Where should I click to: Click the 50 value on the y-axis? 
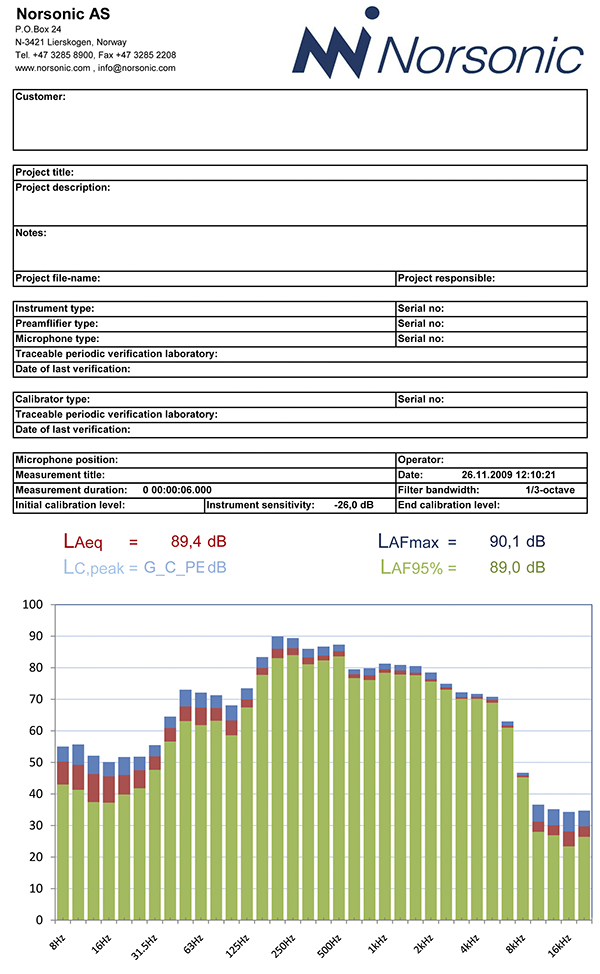coord(36,762)
